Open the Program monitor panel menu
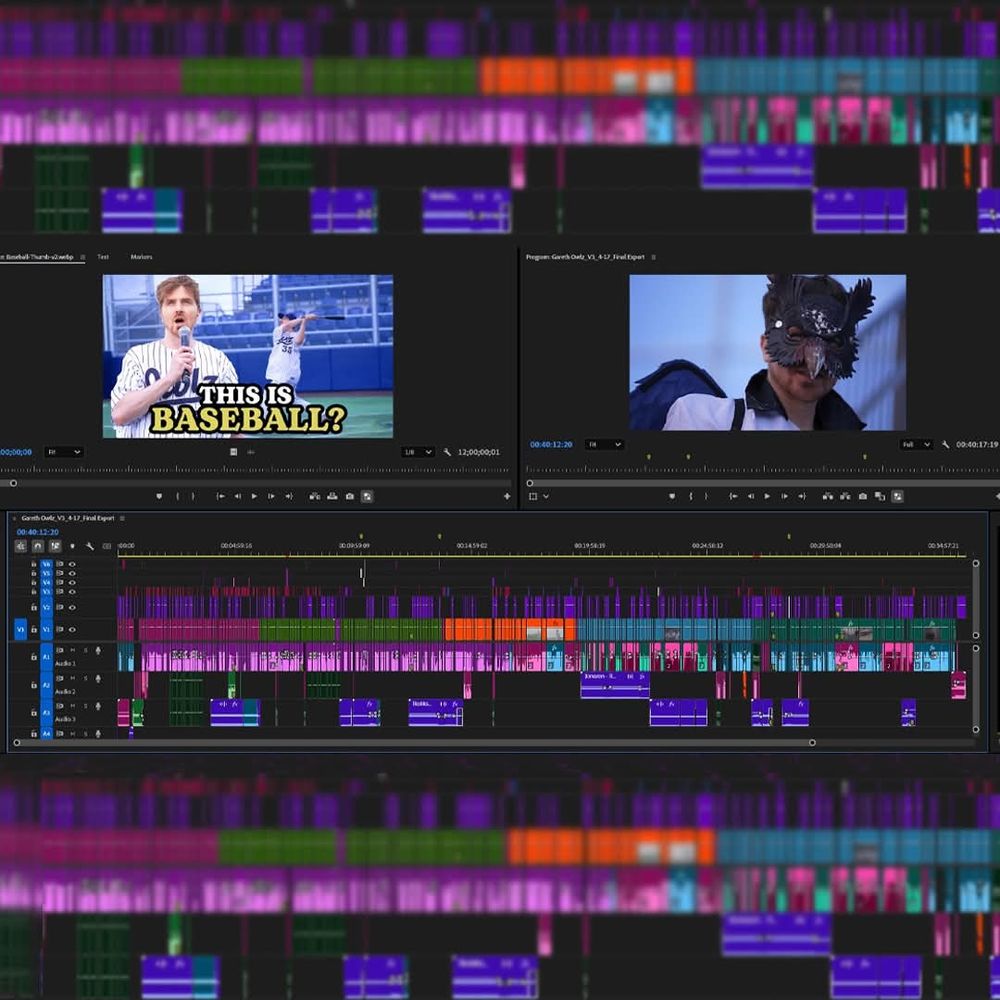The height and width of the screenshot is (1000, 1000). pyautogui.click(x=654, y=257)
